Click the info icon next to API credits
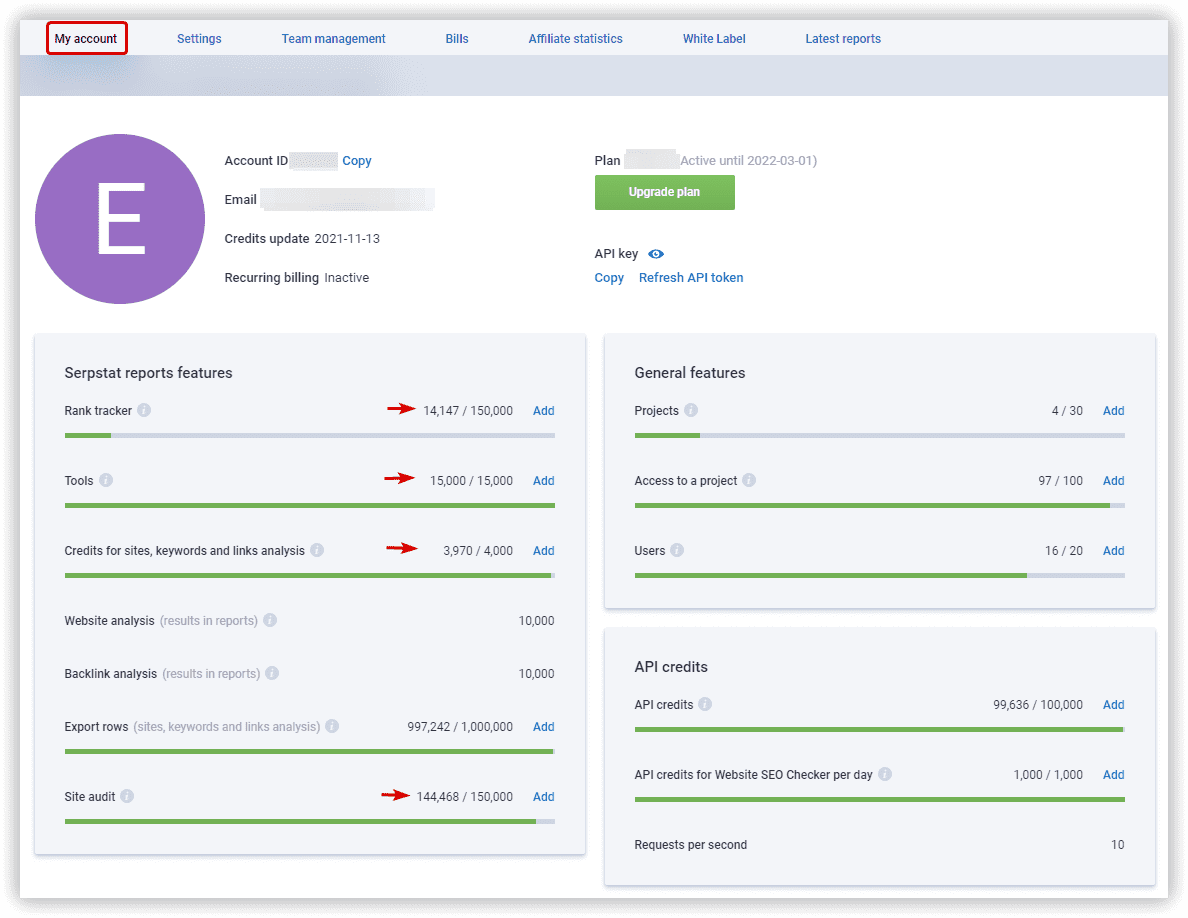 point(705,705)
